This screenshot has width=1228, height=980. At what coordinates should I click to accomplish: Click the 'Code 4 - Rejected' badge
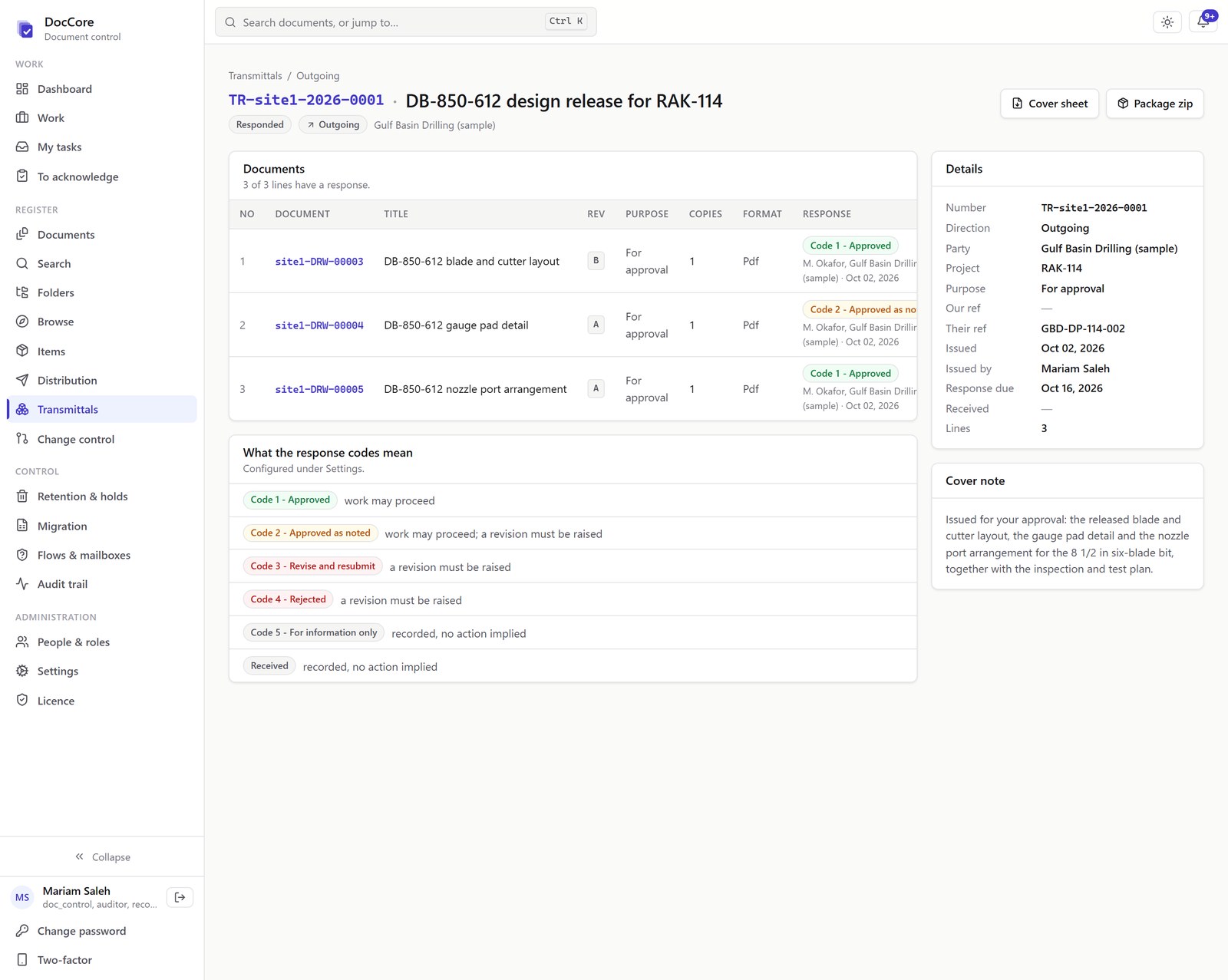point(288,599)
